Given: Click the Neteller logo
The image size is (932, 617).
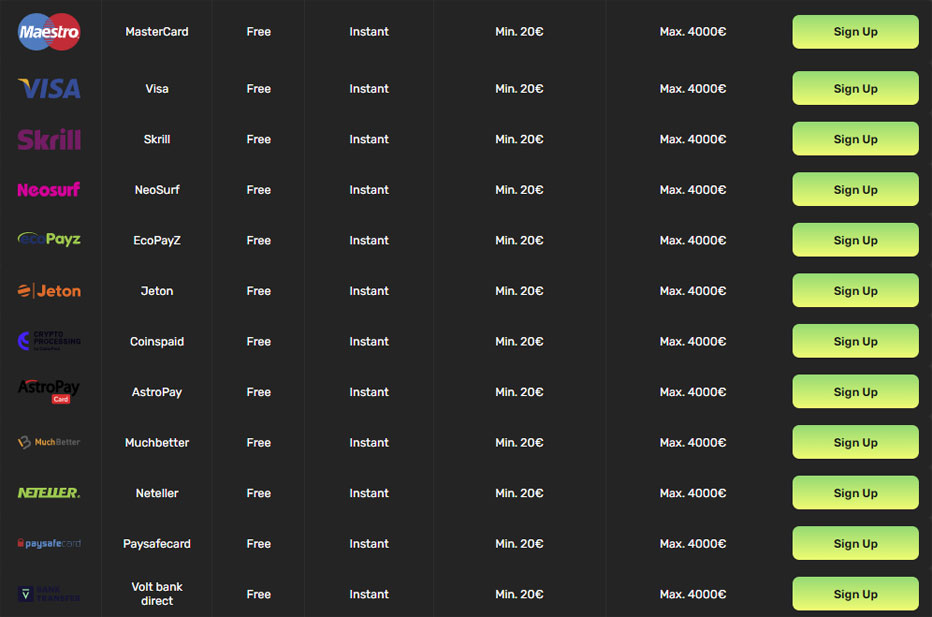Looking at the screenshot, I should coord(49,493).
